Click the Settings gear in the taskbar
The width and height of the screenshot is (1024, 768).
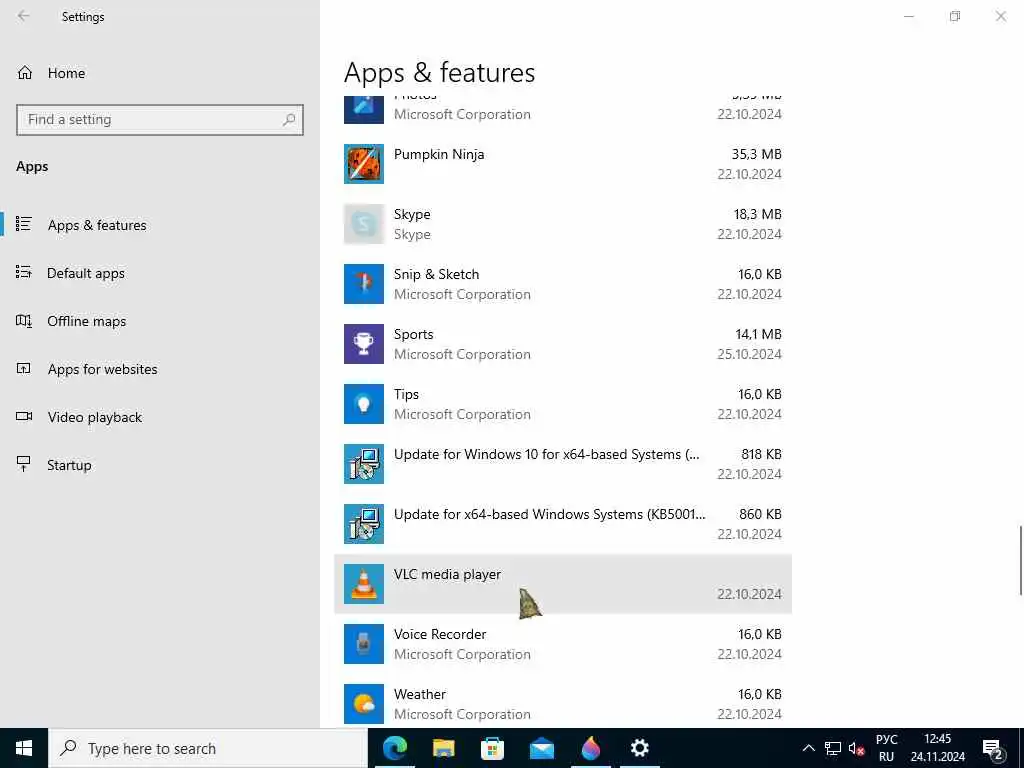pyautogui.click(x=639, y=748)
